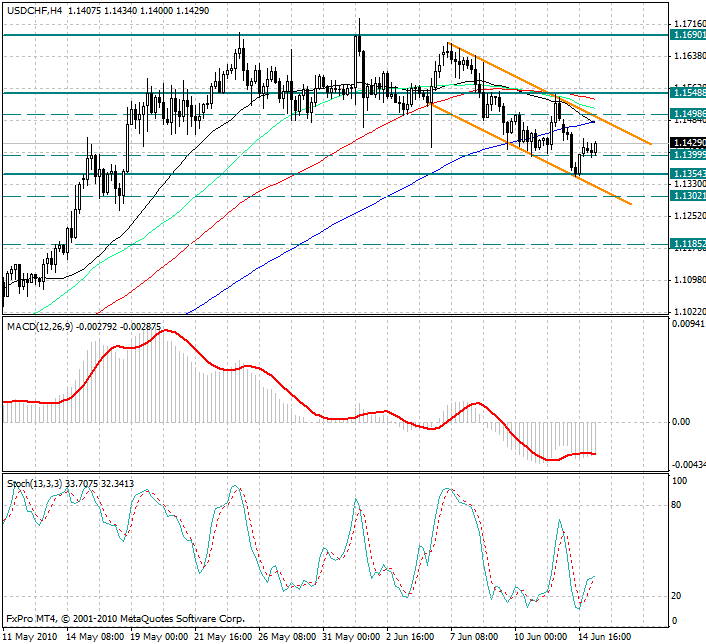Click the Stochastic scale value 100
Screen dimensions: 706x644
click(x=679, y=481)
